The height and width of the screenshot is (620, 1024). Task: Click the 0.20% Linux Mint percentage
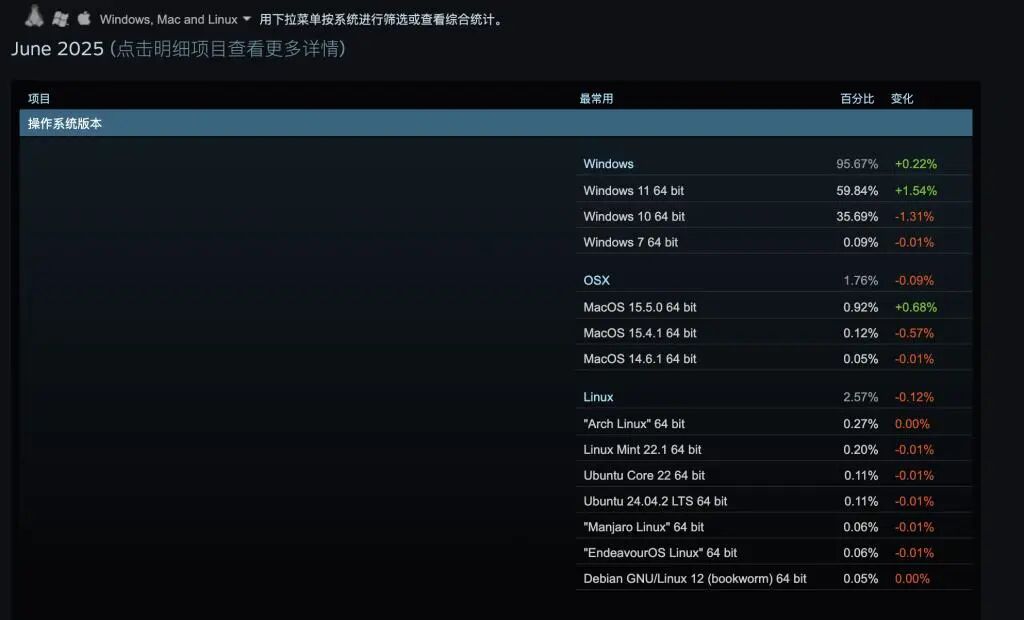(860, 449)
